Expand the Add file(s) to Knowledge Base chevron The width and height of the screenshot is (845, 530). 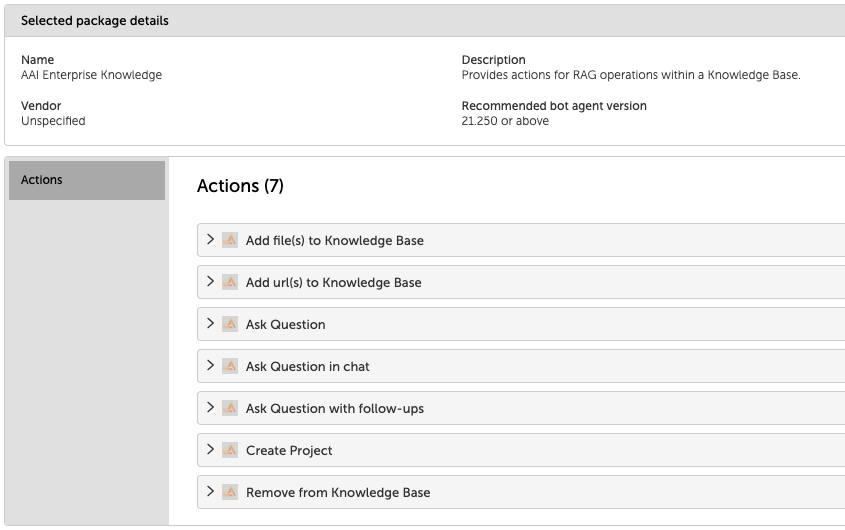pyautogui.click(x=210, y=240)
